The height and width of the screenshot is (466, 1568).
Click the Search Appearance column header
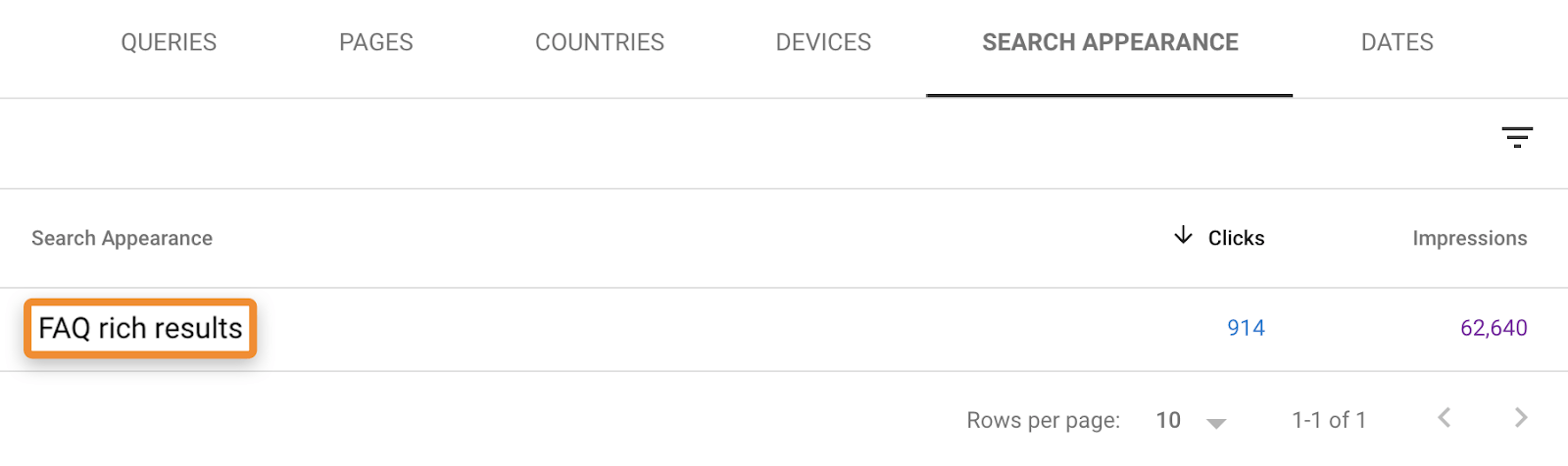pyautogui.click(x=122, y=238)
